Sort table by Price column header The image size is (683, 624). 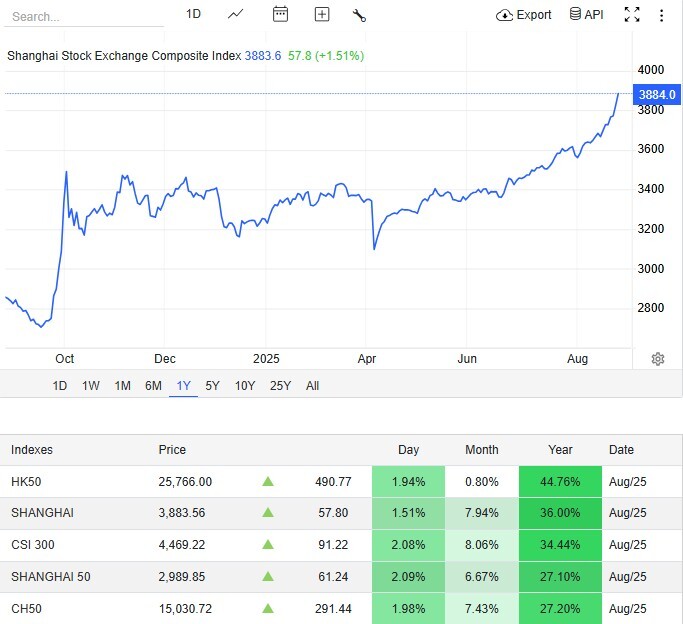(x=172, y=450)
